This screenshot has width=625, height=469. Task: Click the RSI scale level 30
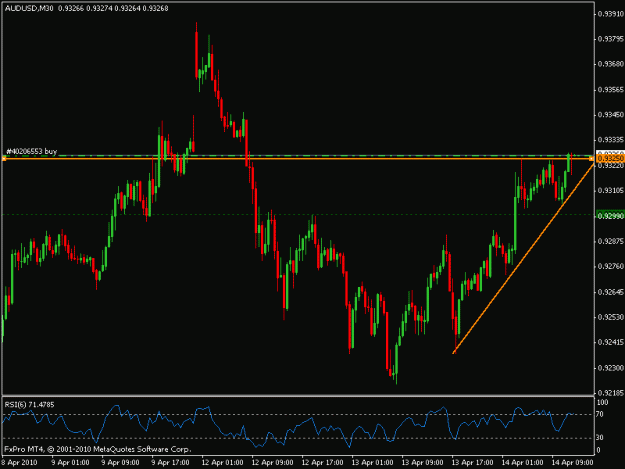click(600, 438)
